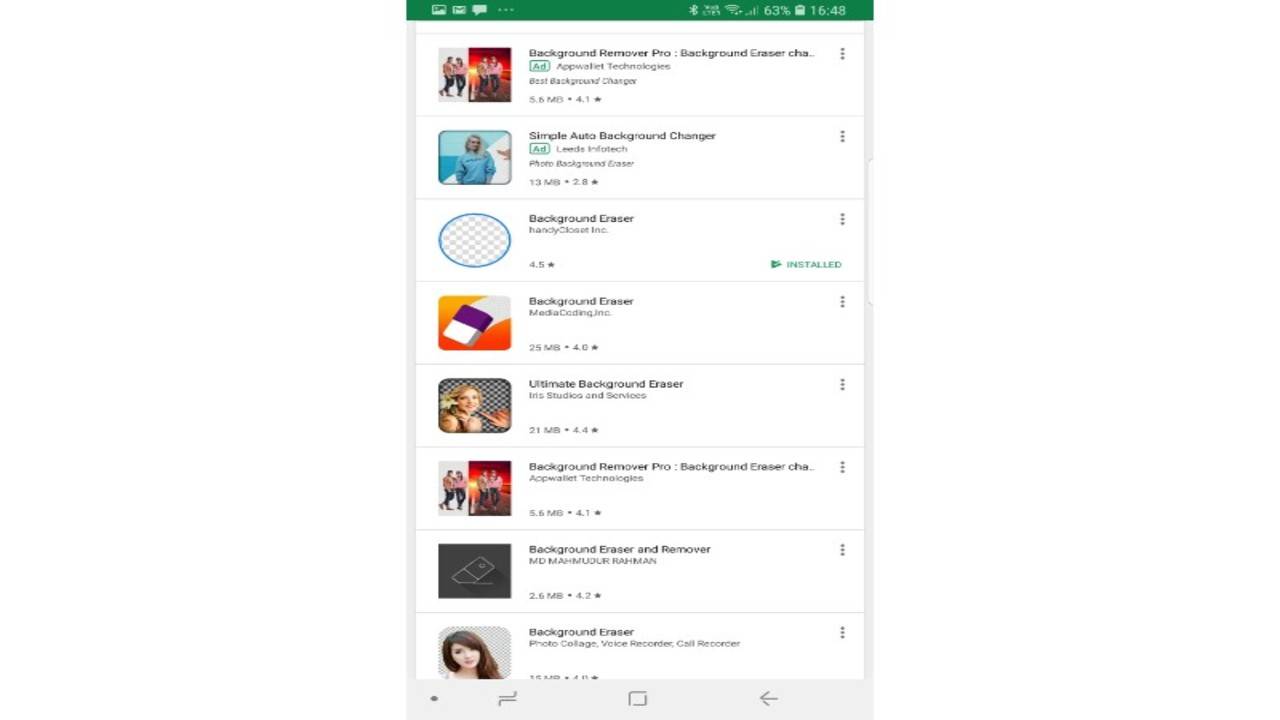Open overflow menu for Simple Auto Background Changer

pyautogui.click(x=842, y=137)
